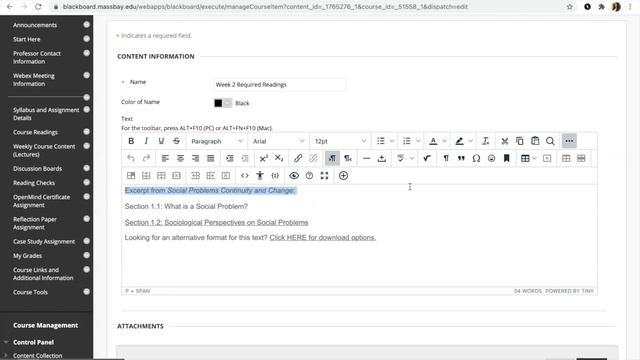Click HERE for download options link
640x360 pixels.
pos(322,238)
